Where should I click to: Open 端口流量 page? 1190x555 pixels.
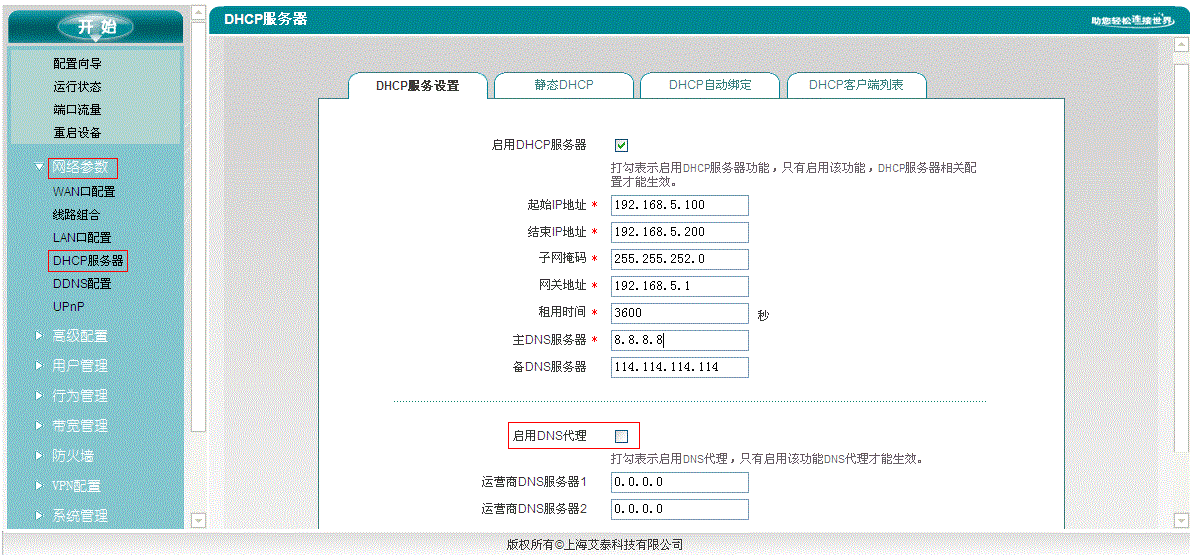77,110
